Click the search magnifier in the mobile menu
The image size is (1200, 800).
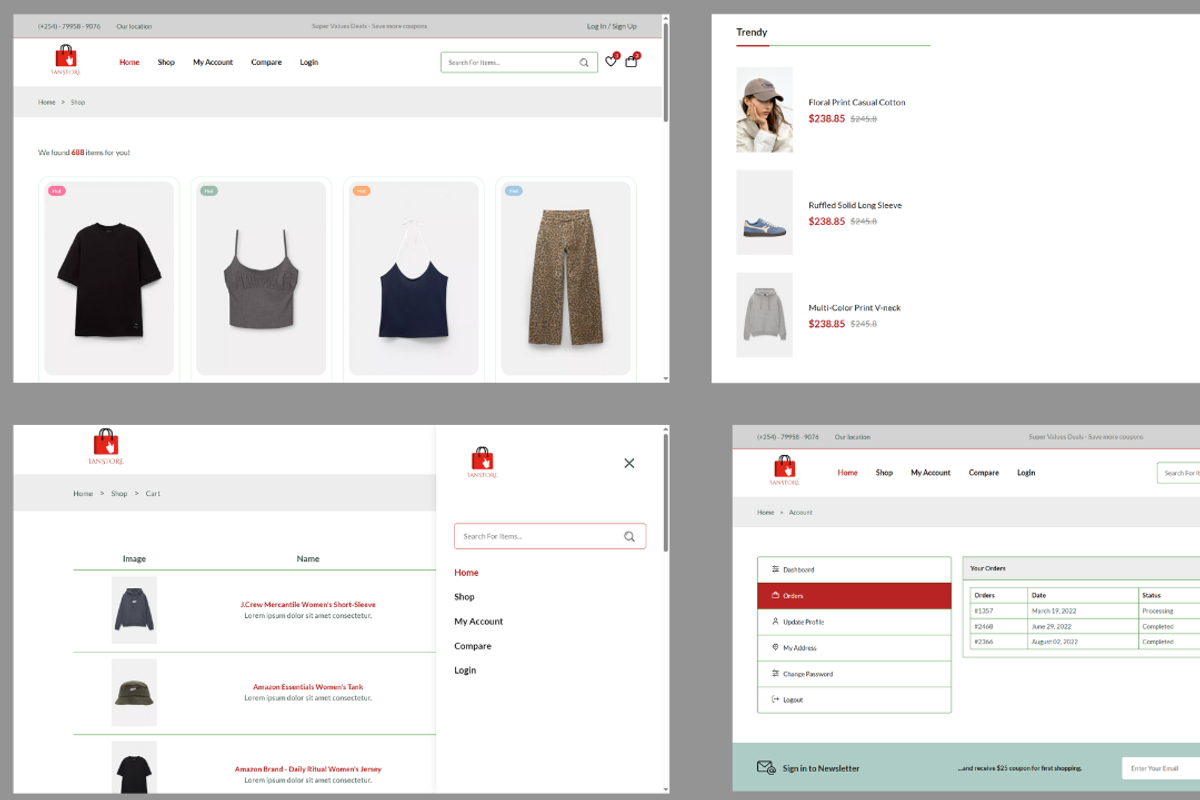pyautogui.click(x=629, y=536)
